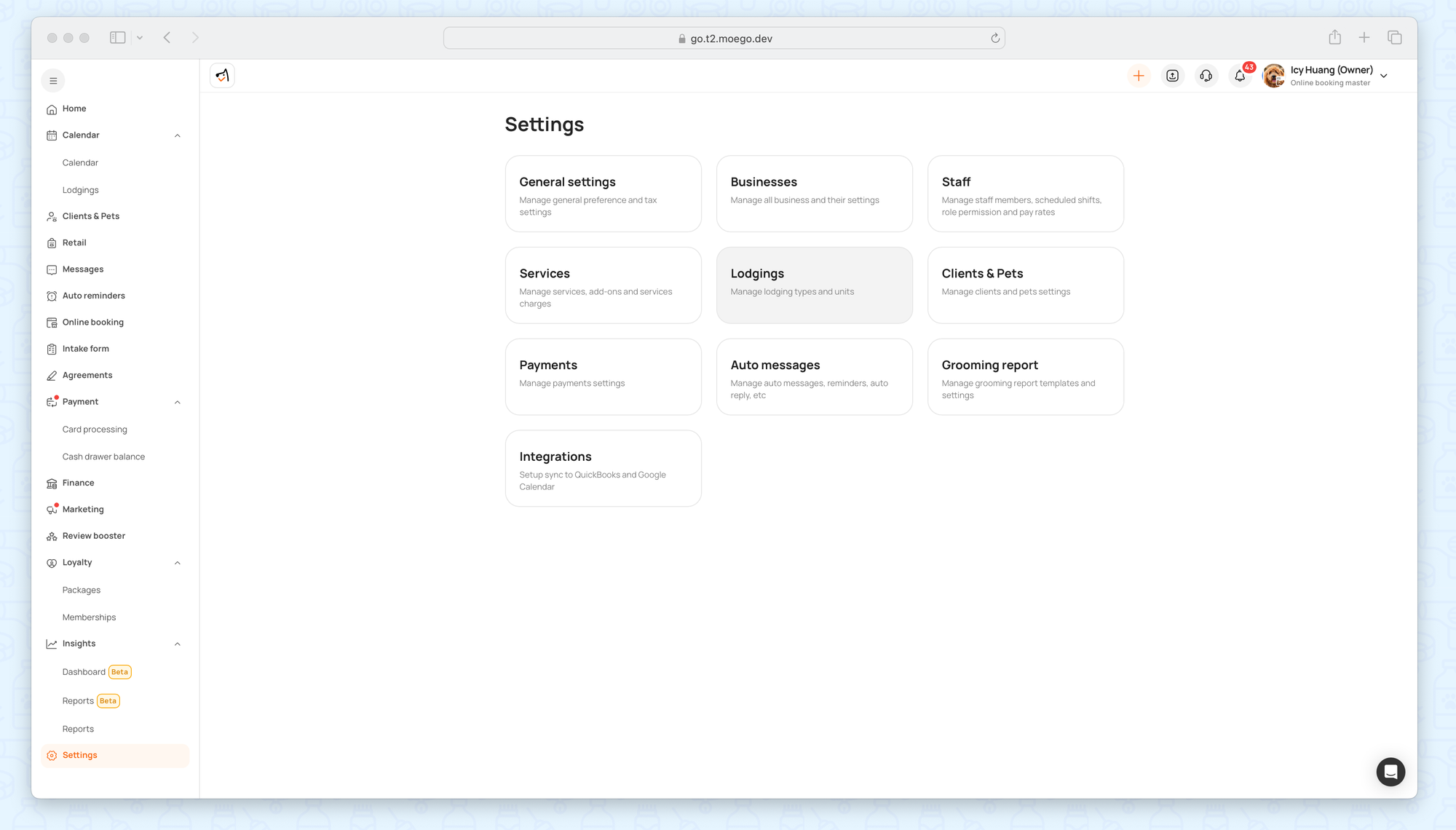Click the browser address bar
This screenshot has width=1456, height=830.
coord(724,39)
